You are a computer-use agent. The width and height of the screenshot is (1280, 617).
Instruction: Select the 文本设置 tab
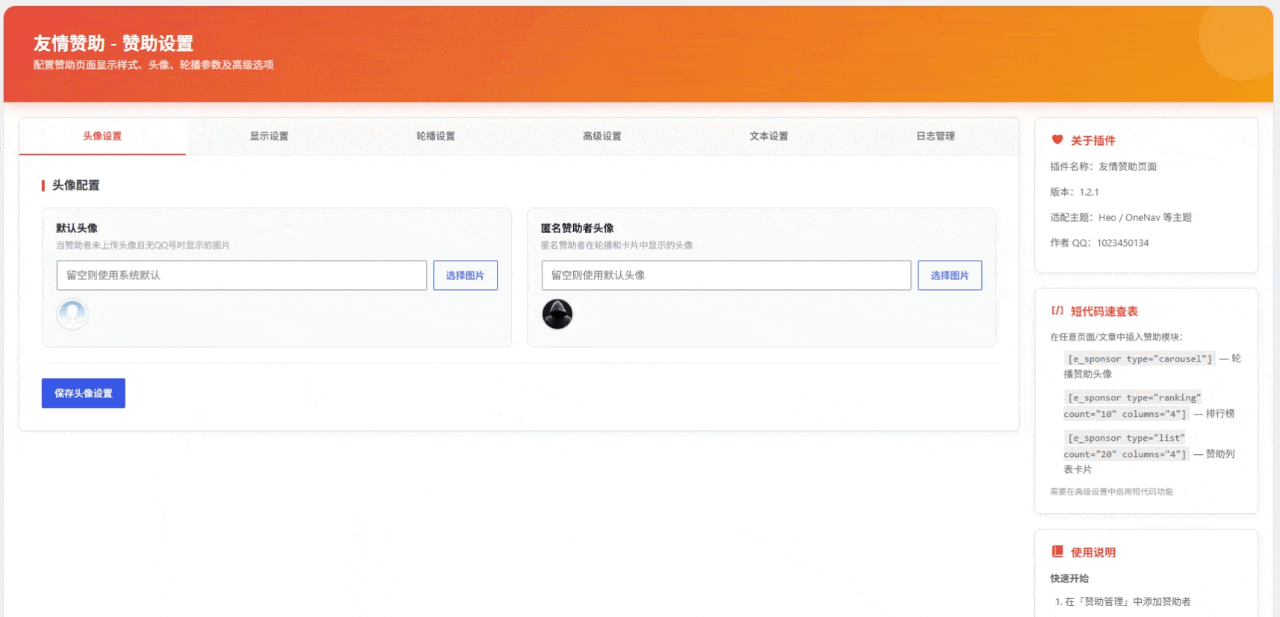(x=769, y=136)
